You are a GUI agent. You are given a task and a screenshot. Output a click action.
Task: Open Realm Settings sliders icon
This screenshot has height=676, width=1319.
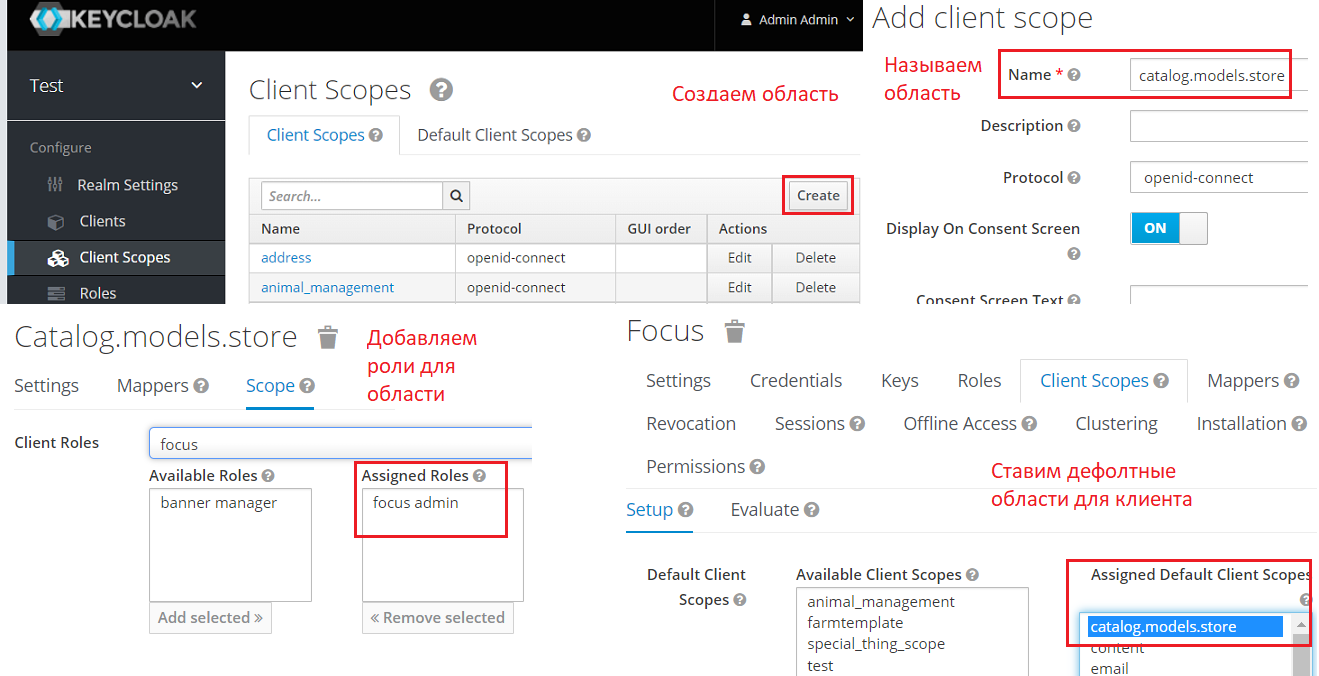pos(55,185)
